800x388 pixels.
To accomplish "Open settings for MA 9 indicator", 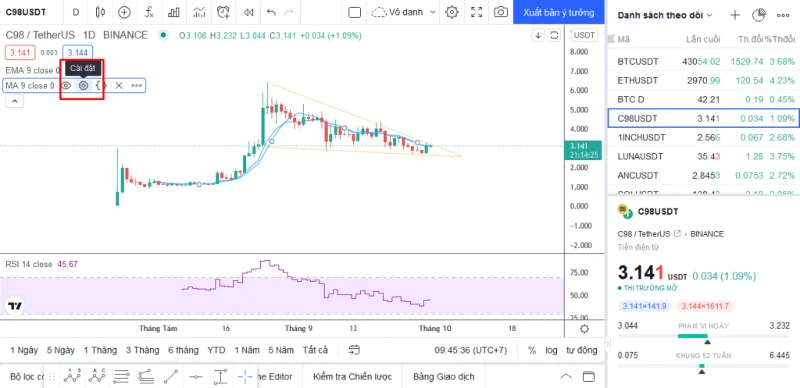I will coord(83,85).
